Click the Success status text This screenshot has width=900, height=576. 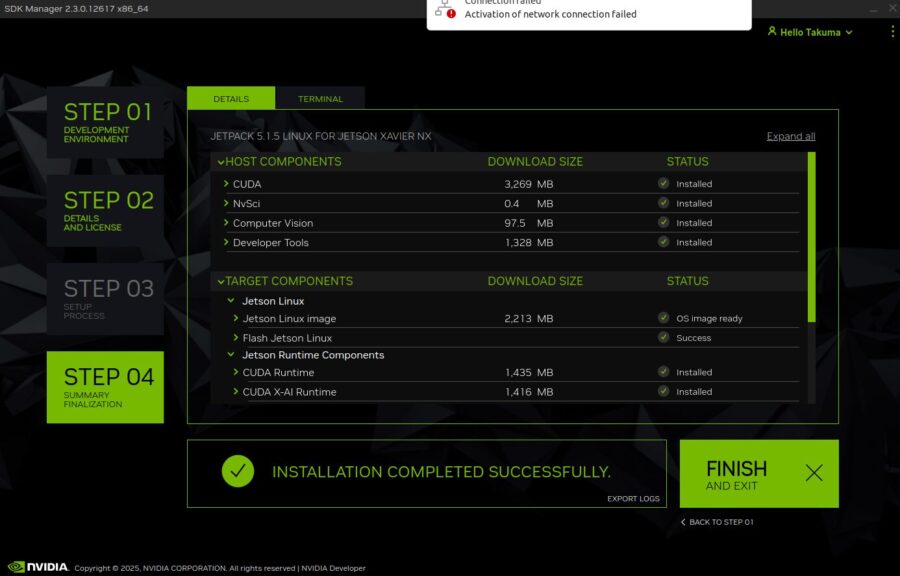(693, 338)
